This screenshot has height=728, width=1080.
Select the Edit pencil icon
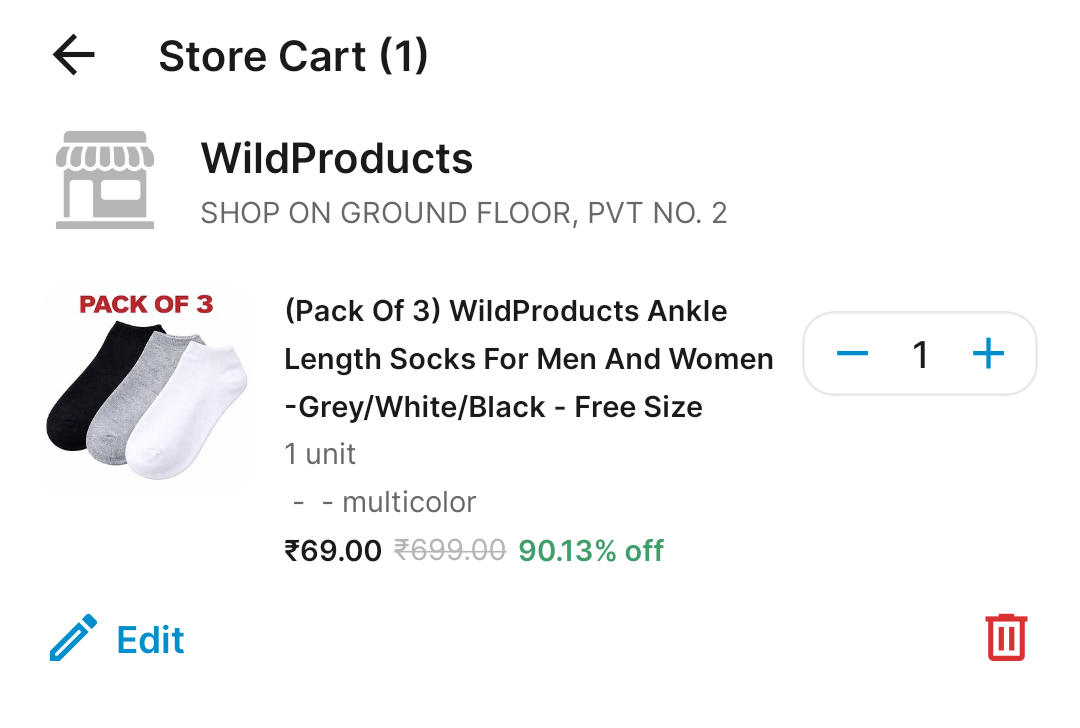(x=71, y=637)
